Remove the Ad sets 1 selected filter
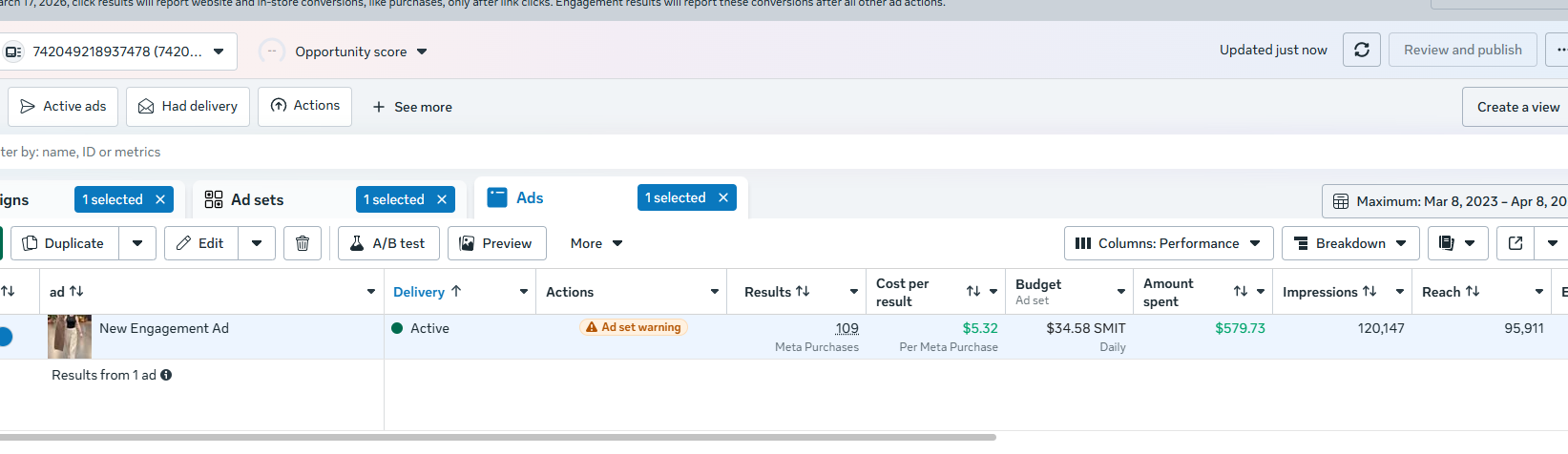1568x454 pixels. [x=442, y=199]
